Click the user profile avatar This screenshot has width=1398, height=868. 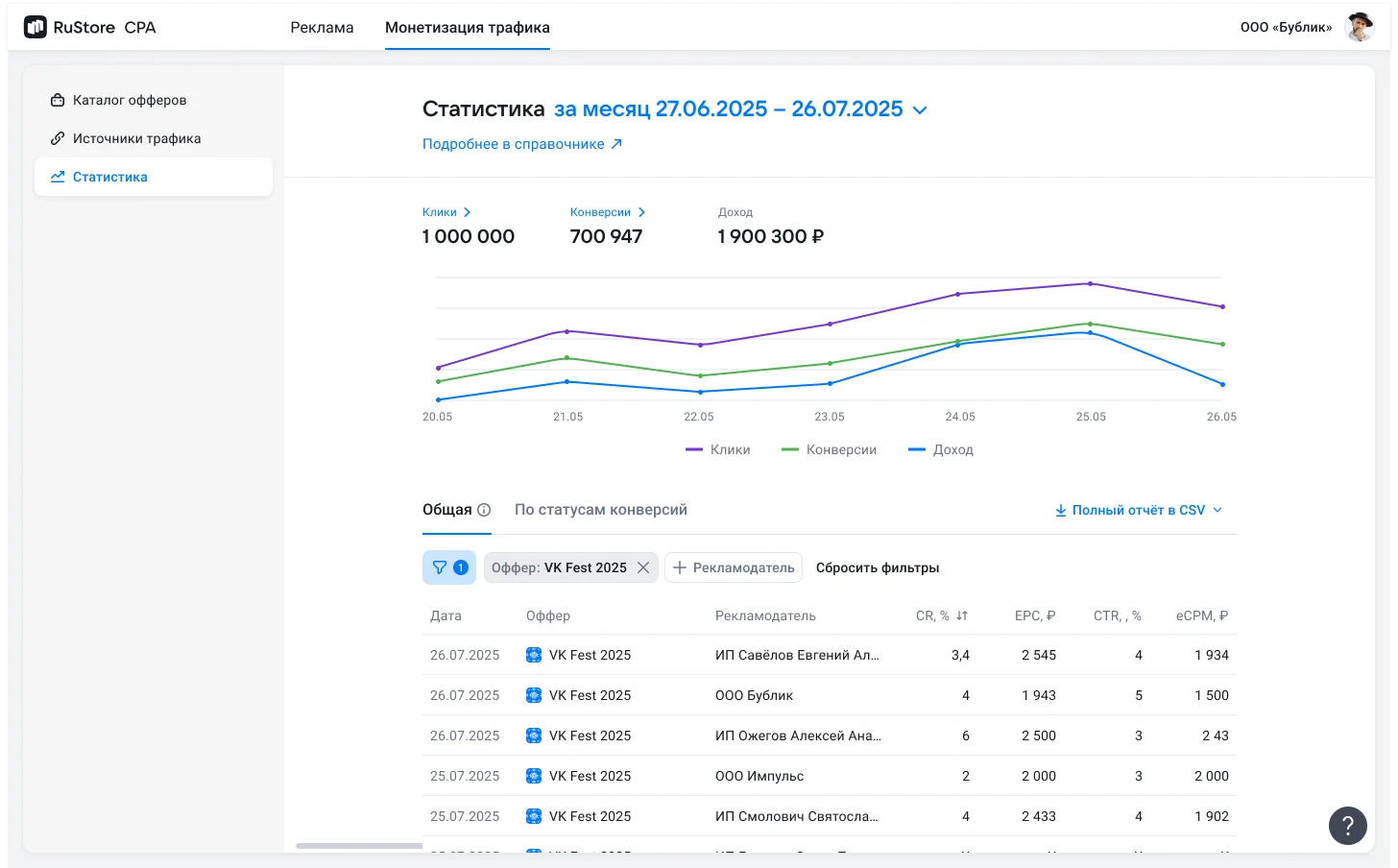pos(1360,28)
